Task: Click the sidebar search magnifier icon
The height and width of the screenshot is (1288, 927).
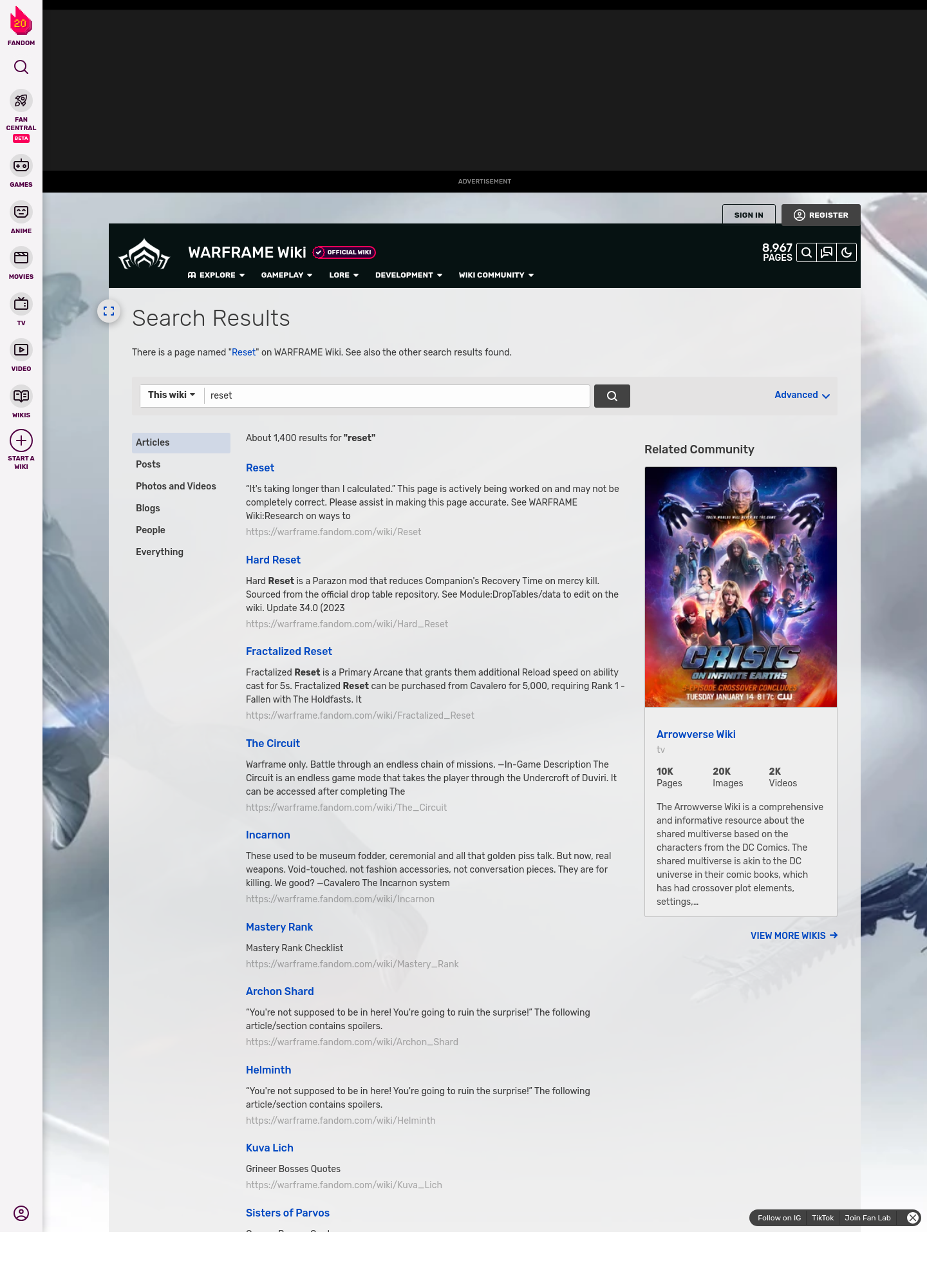Action: 21,67
